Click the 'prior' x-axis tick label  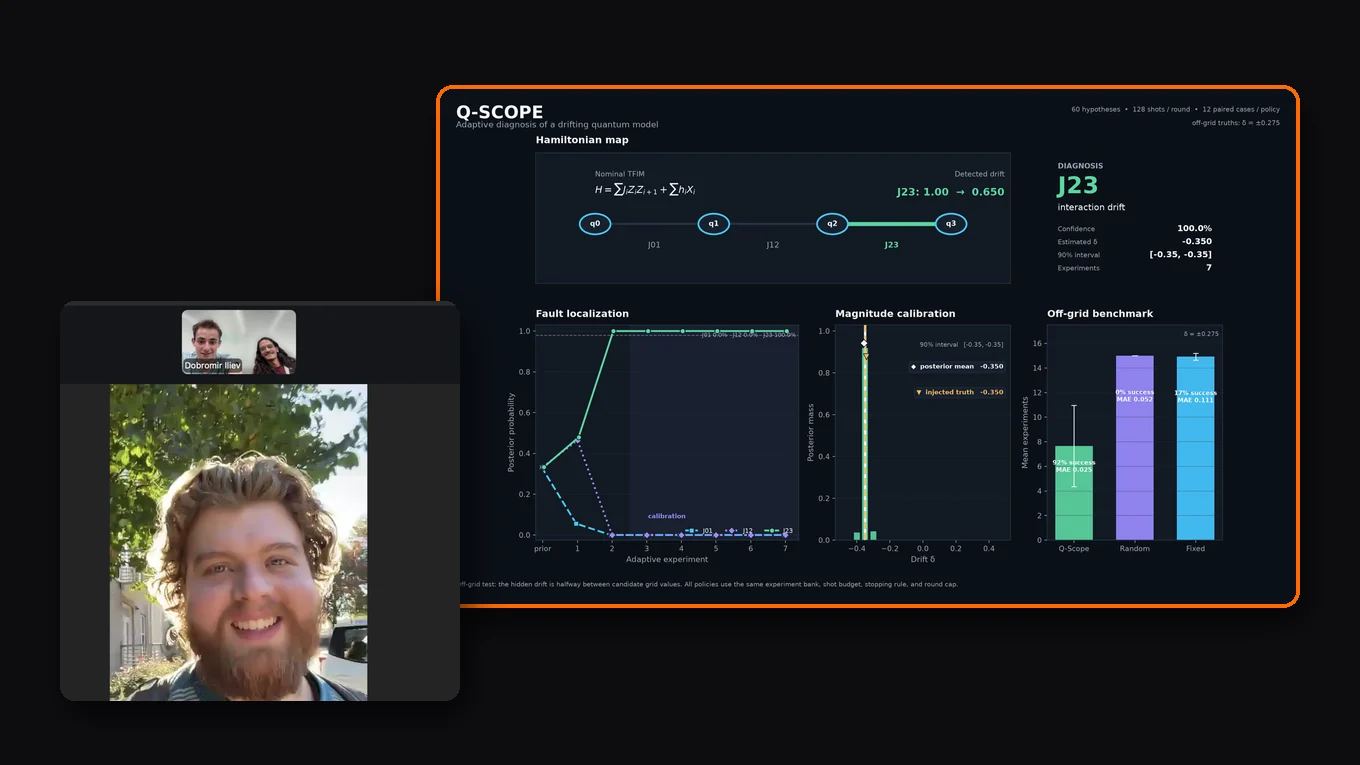point(542,549)
